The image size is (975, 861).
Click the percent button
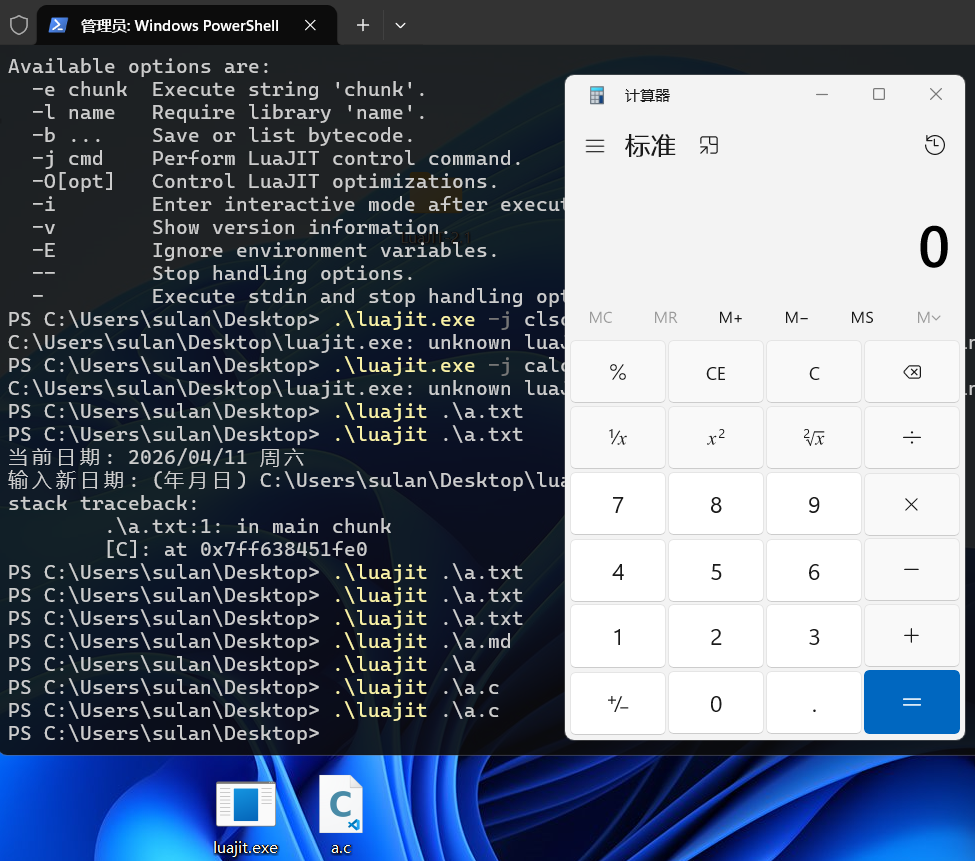[617, 373]
